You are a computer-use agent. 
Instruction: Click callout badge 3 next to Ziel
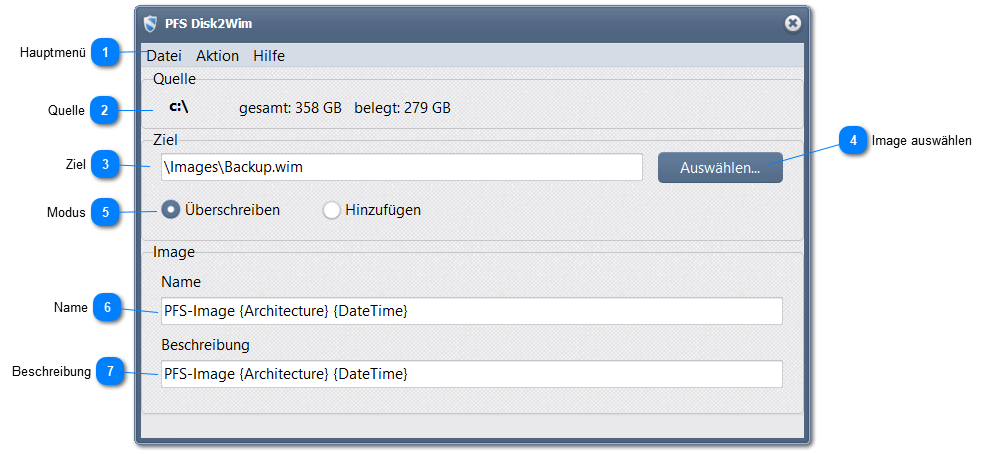(x=104, y=164)
